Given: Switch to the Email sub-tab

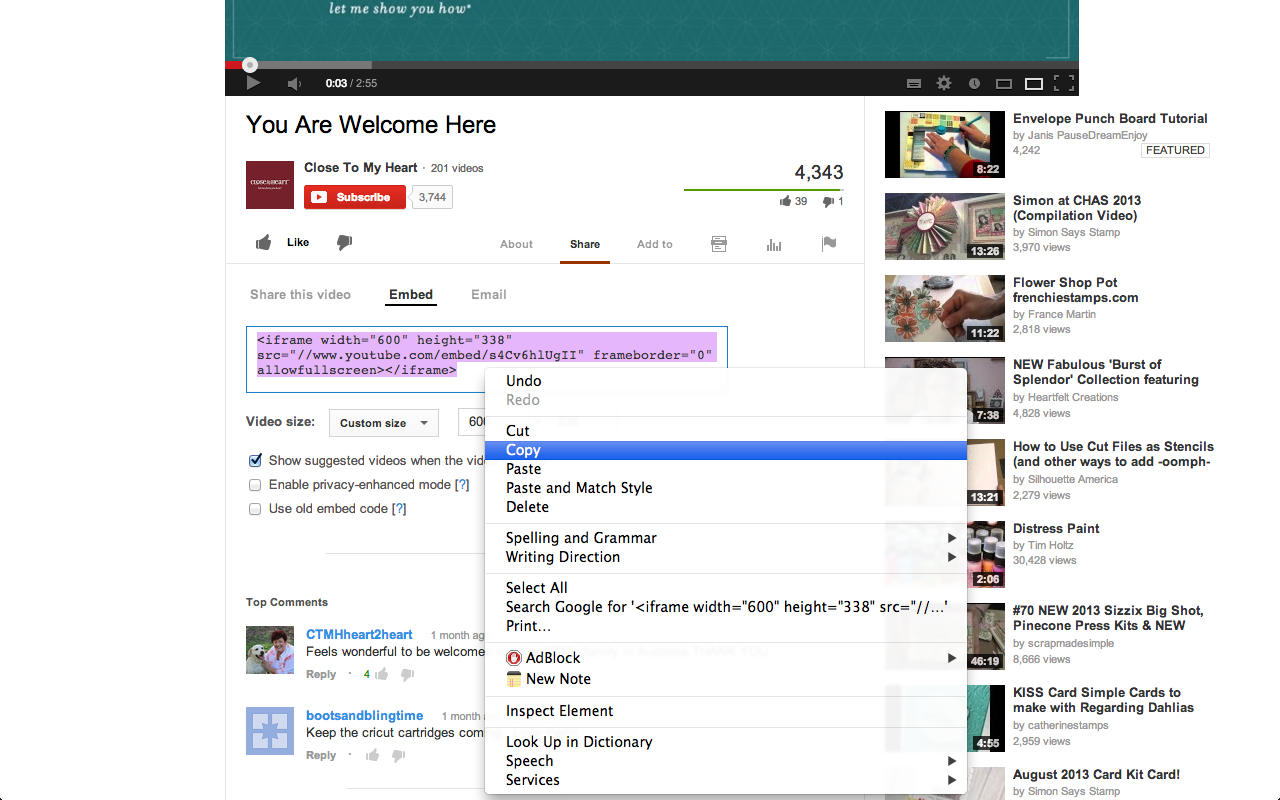Looking at the screenshot, I should click(489, 294).
